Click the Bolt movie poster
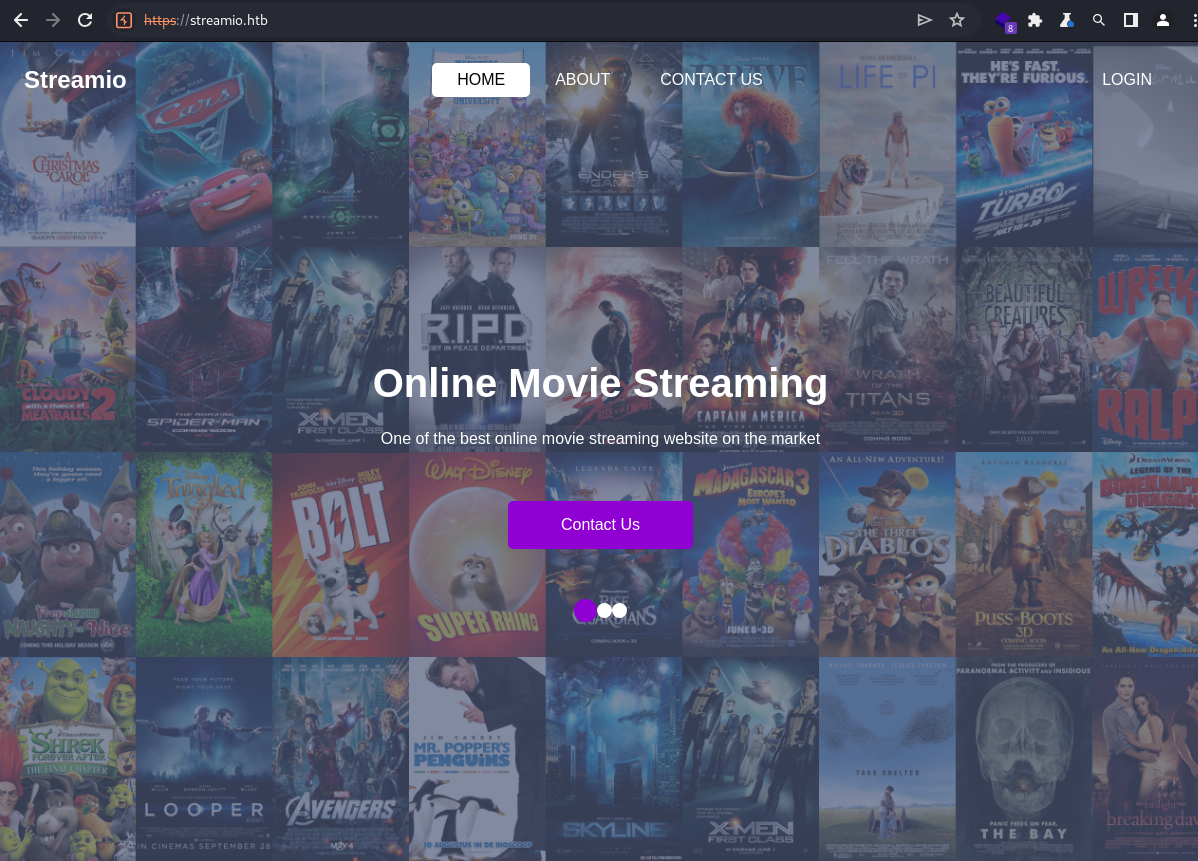Screen dimensions: 1198x861 341,555
